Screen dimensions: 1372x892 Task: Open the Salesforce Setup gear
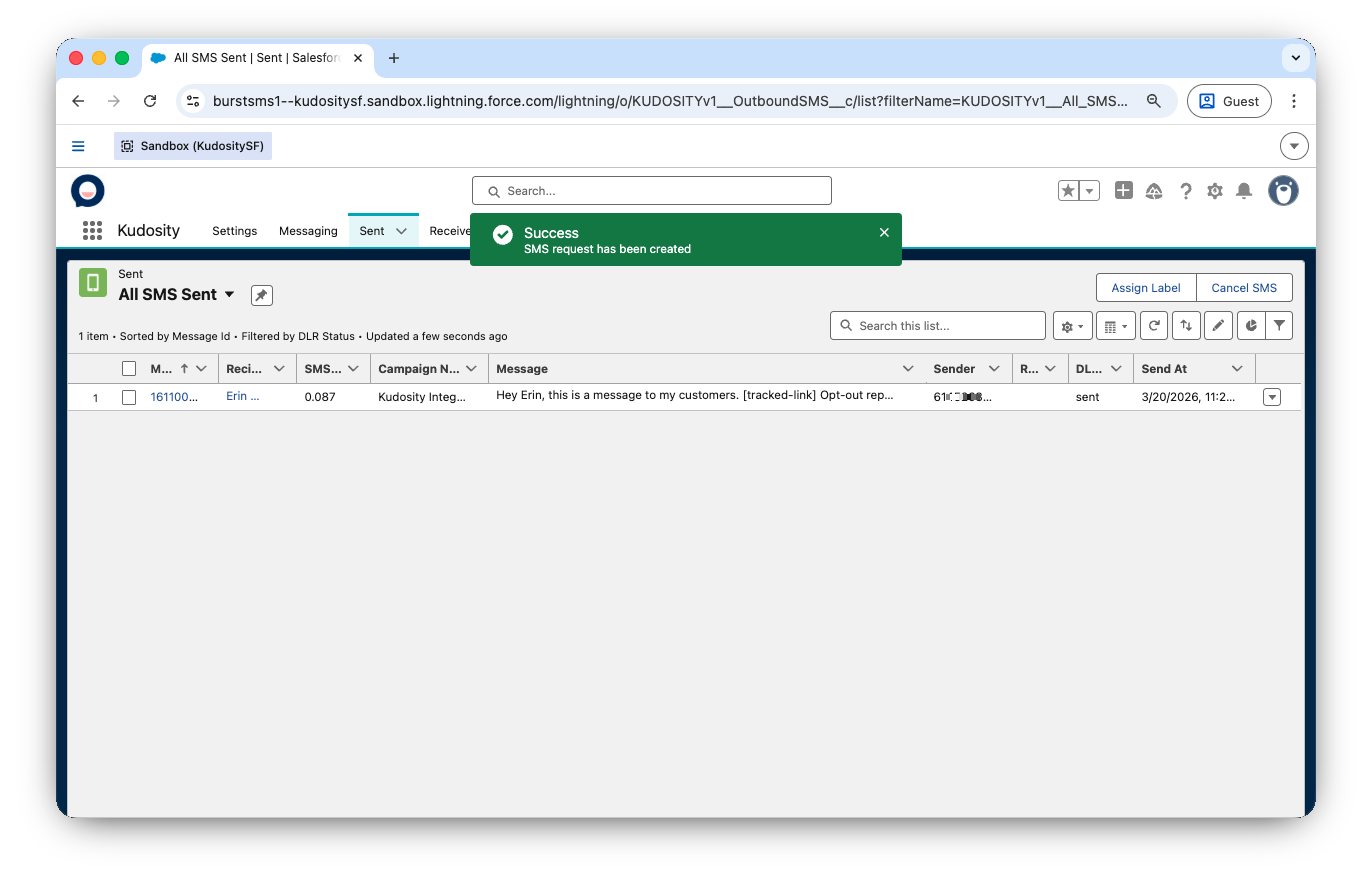1215,191
